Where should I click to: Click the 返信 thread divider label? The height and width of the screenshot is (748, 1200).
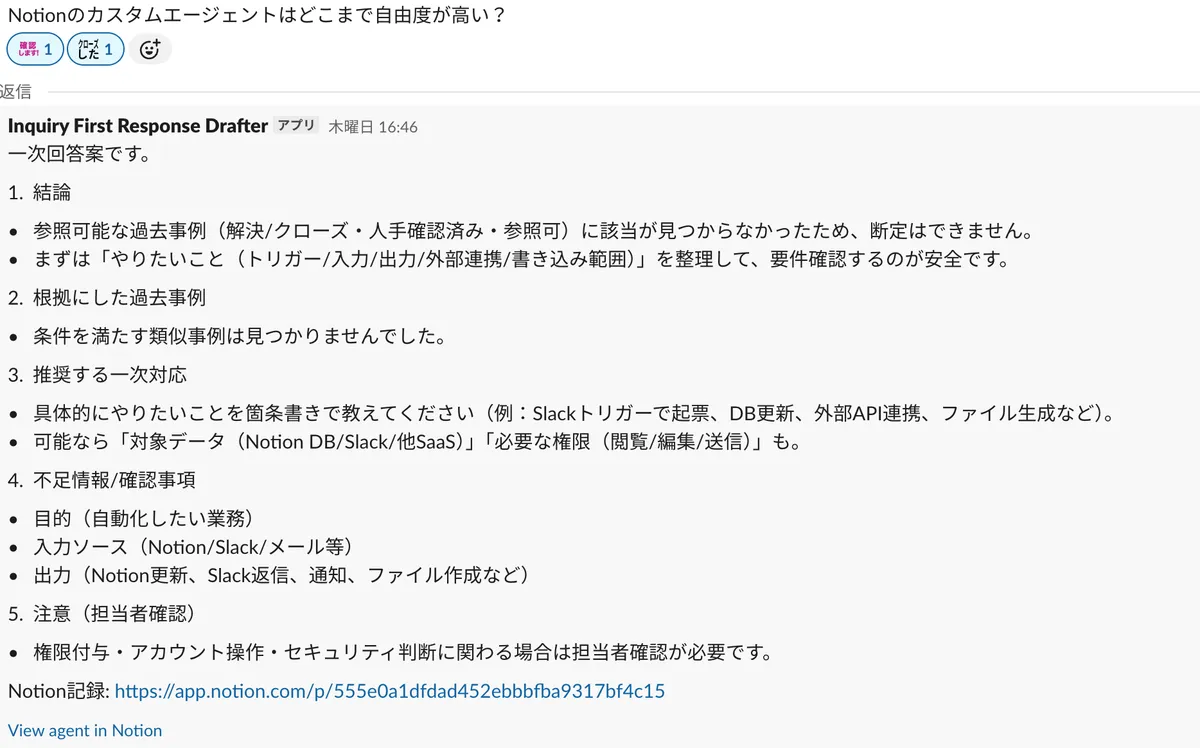click(x=16, y=91)
